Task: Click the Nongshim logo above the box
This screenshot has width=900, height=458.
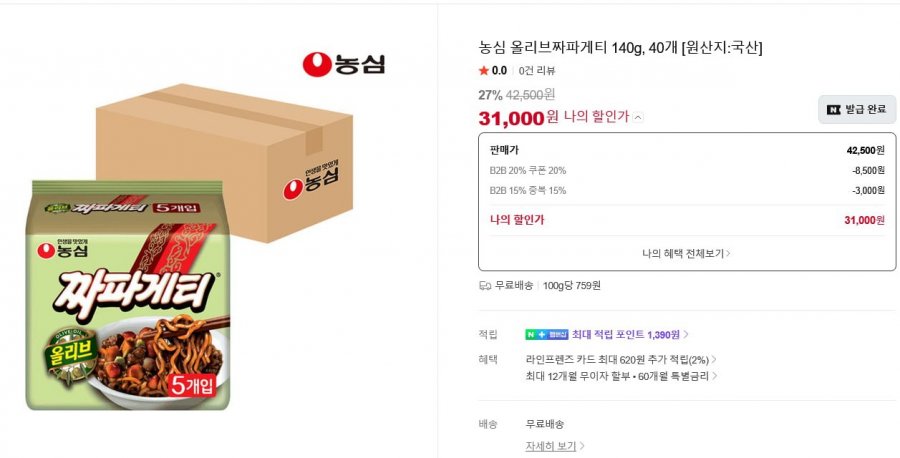Action: pos(343,64)
